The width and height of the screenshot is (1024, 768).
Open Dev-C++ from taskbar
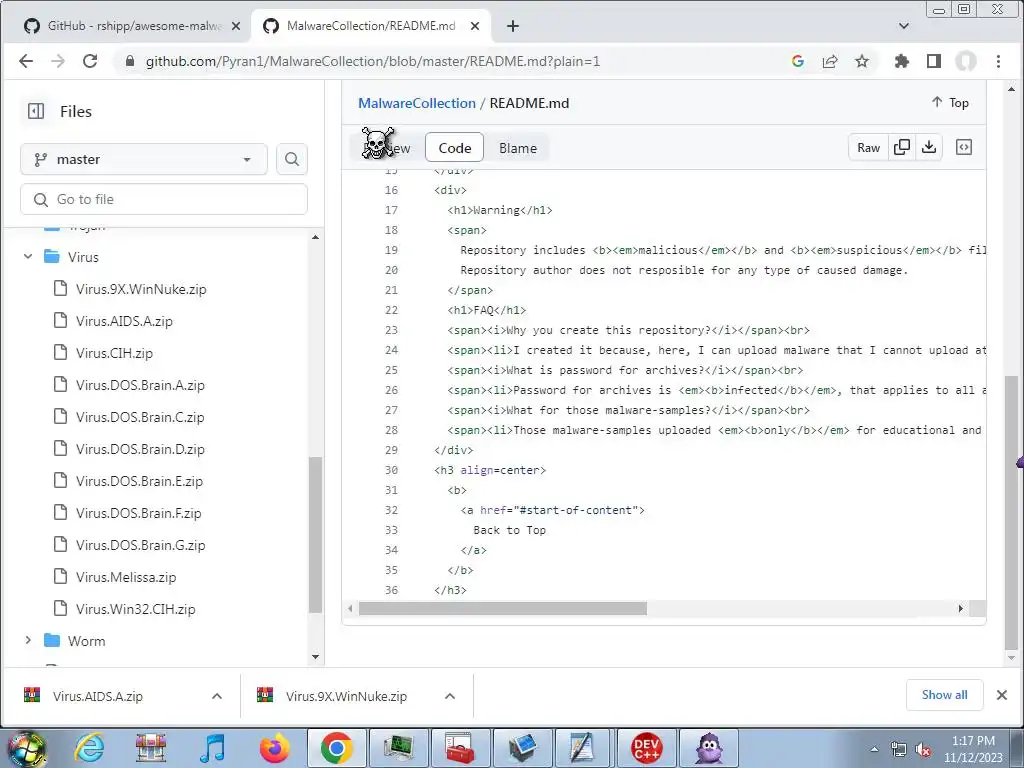point(646,748)
